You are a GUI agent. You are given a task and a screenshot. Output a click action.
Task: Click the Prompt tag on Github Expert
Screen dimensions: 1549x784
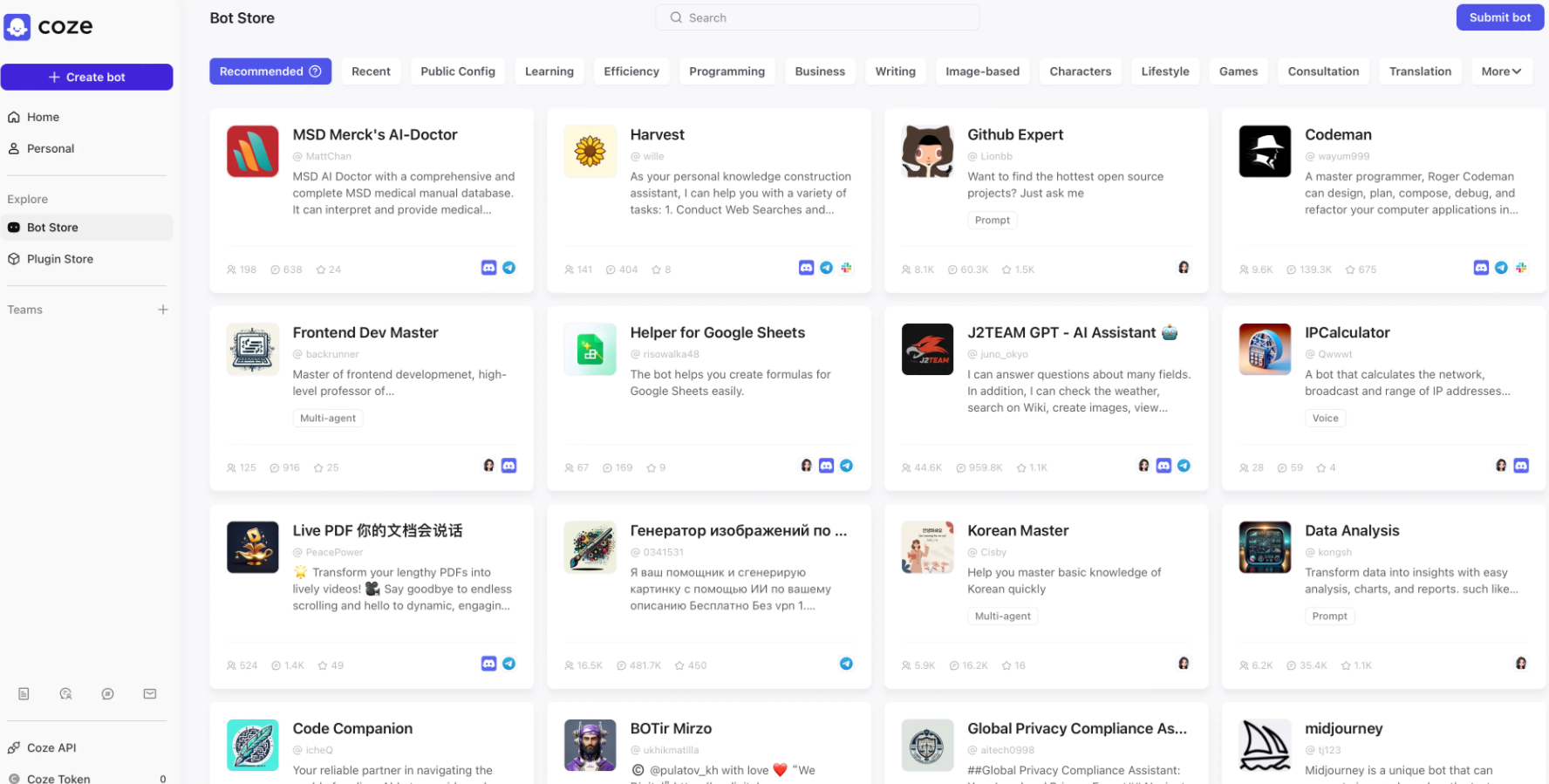(992, 220)
